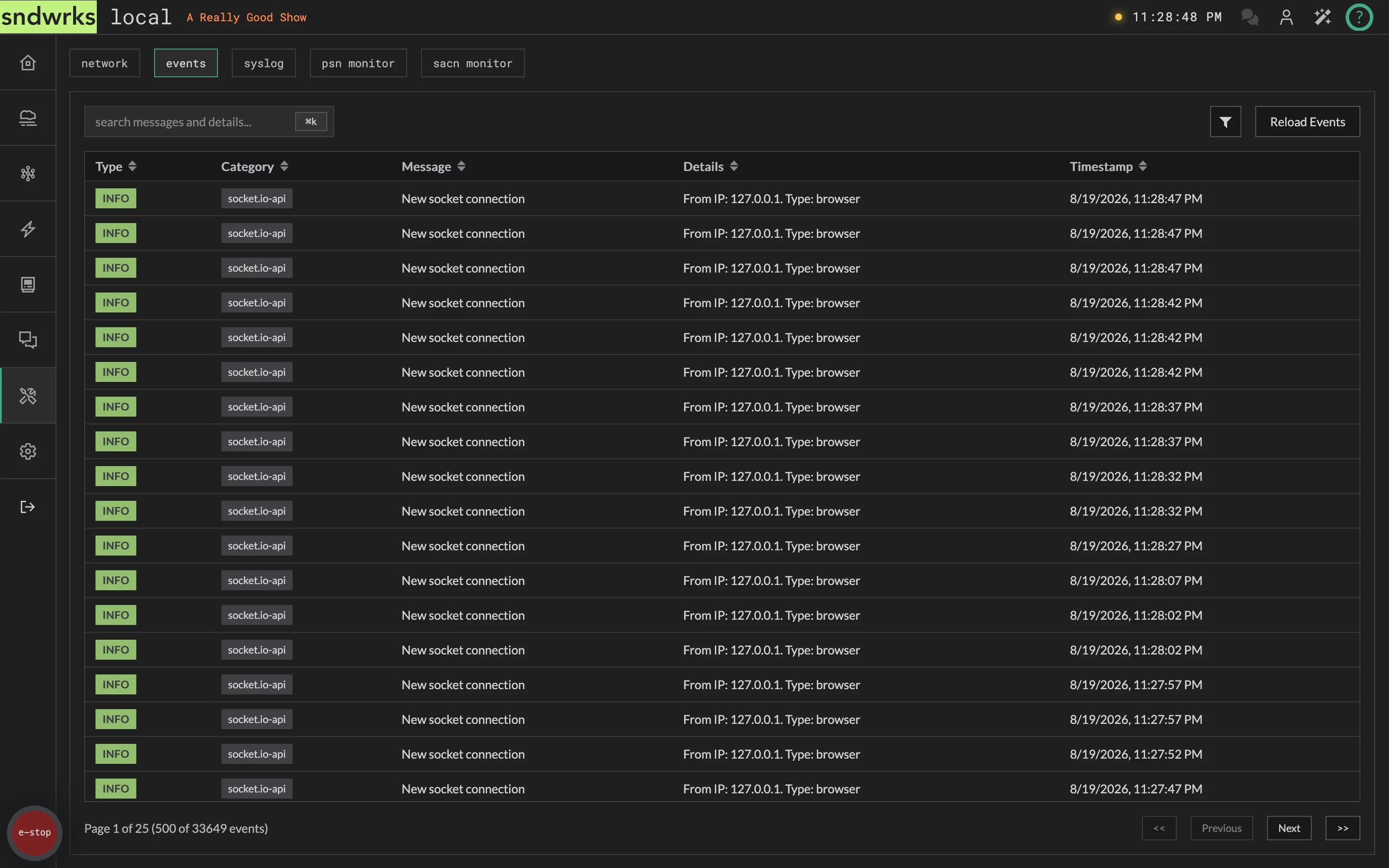The height and width of the screenshot is (868, 1389).
Task: Jump to first page with << button
Action: (1159, 829)
